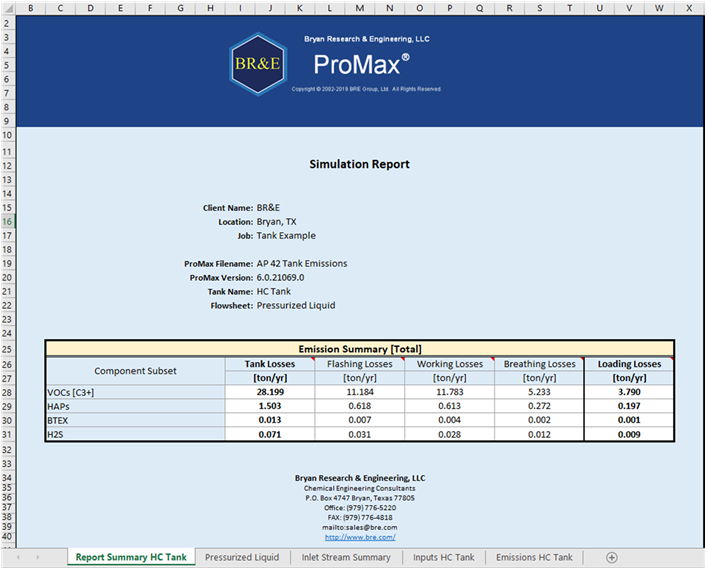Select H2S tank losses value 0.071
Screen dimensions: 707x570
pyautogui.click(x=270, y=435)
